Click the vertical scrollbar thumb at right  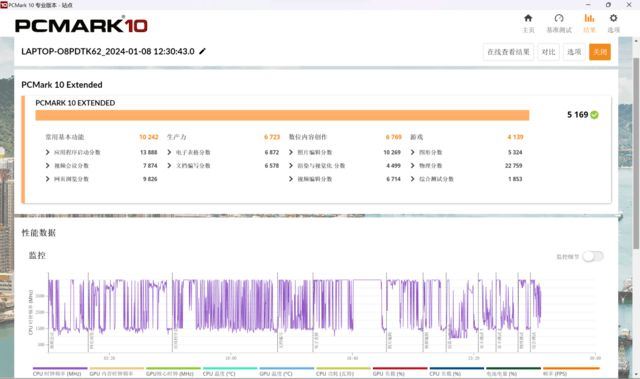[x=636, y=153]
